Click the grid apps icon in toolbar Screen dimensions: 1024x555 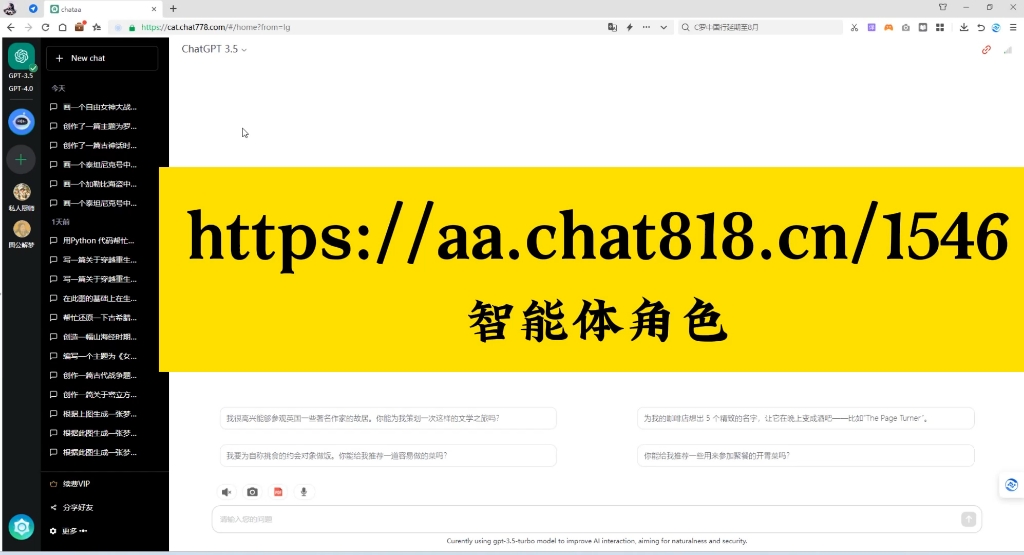pyautogui.click(x=940, y=27)
